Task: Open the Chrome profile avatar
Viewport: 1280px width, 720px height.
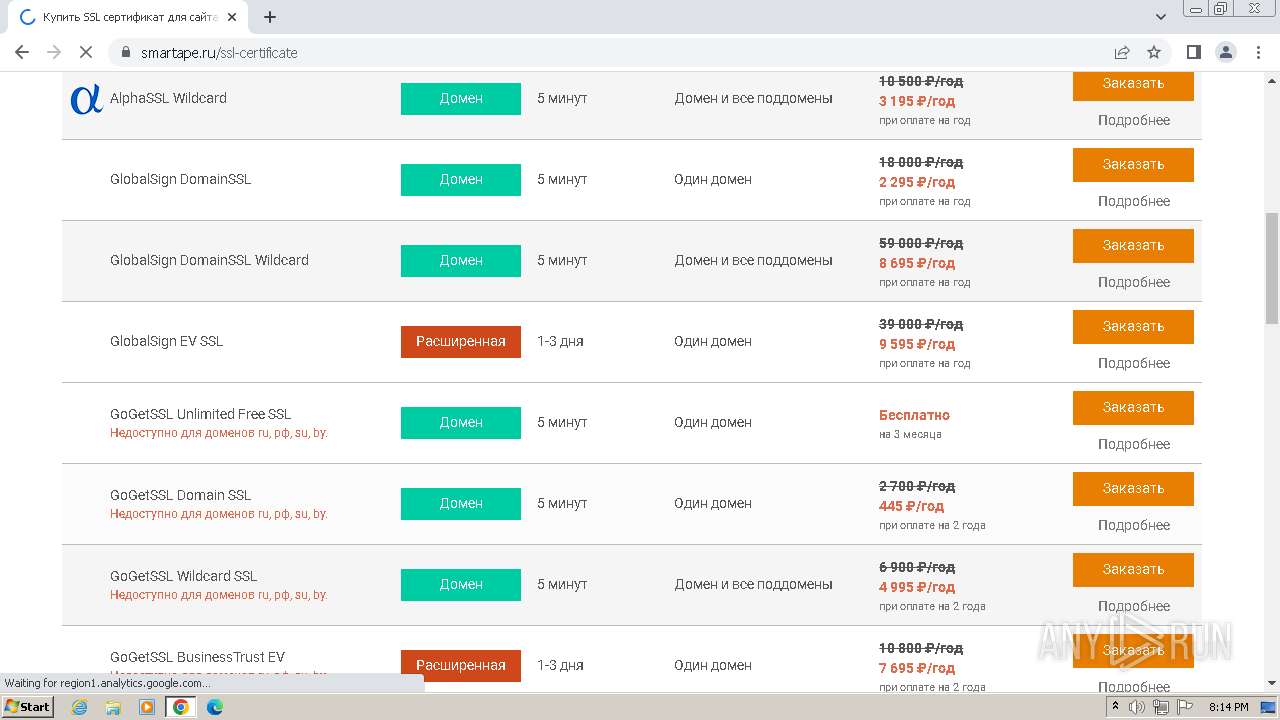Action: tap(1226, 52)
